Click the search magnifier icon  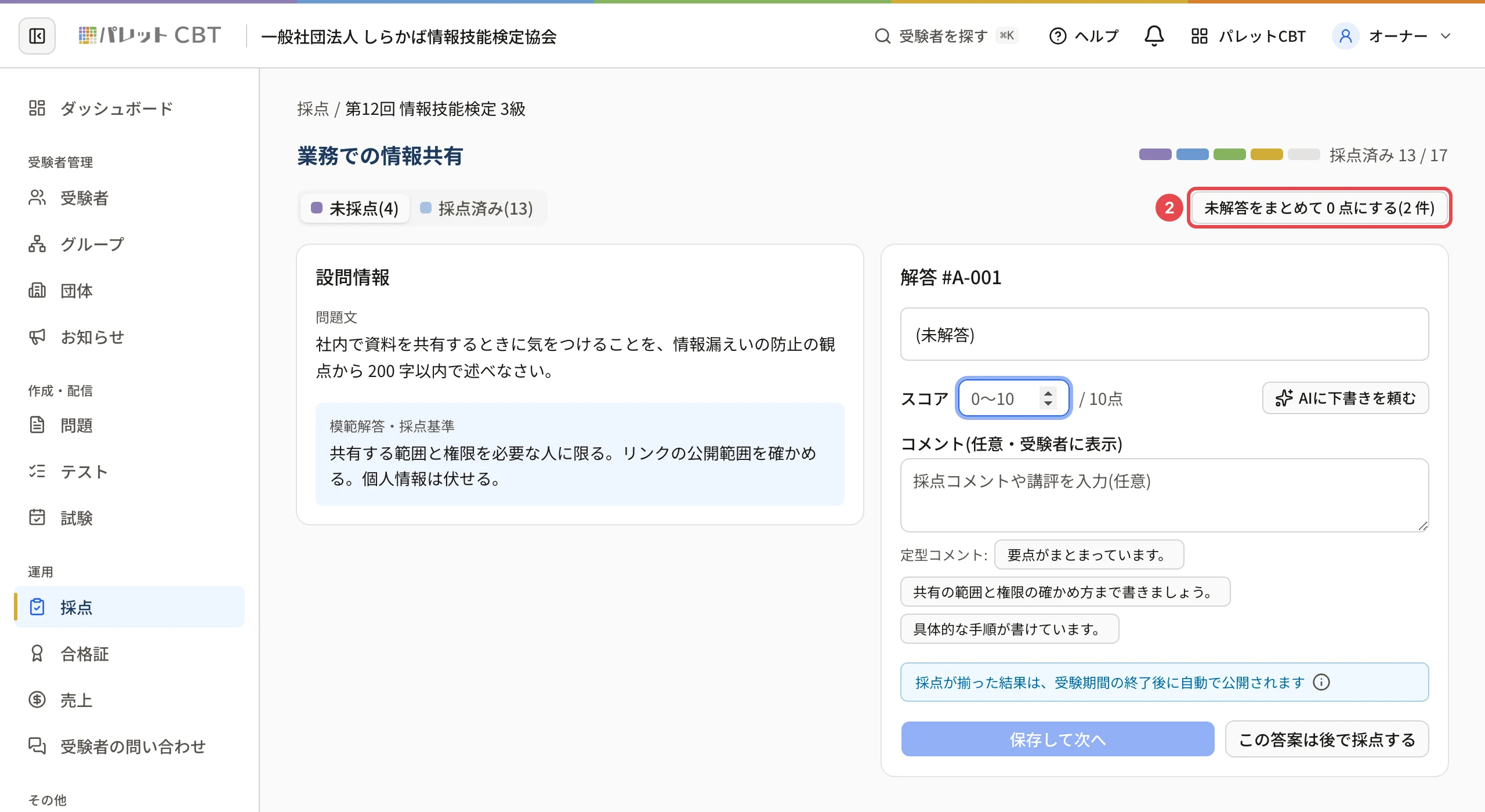pyautogui.click(x=882, y=36)
